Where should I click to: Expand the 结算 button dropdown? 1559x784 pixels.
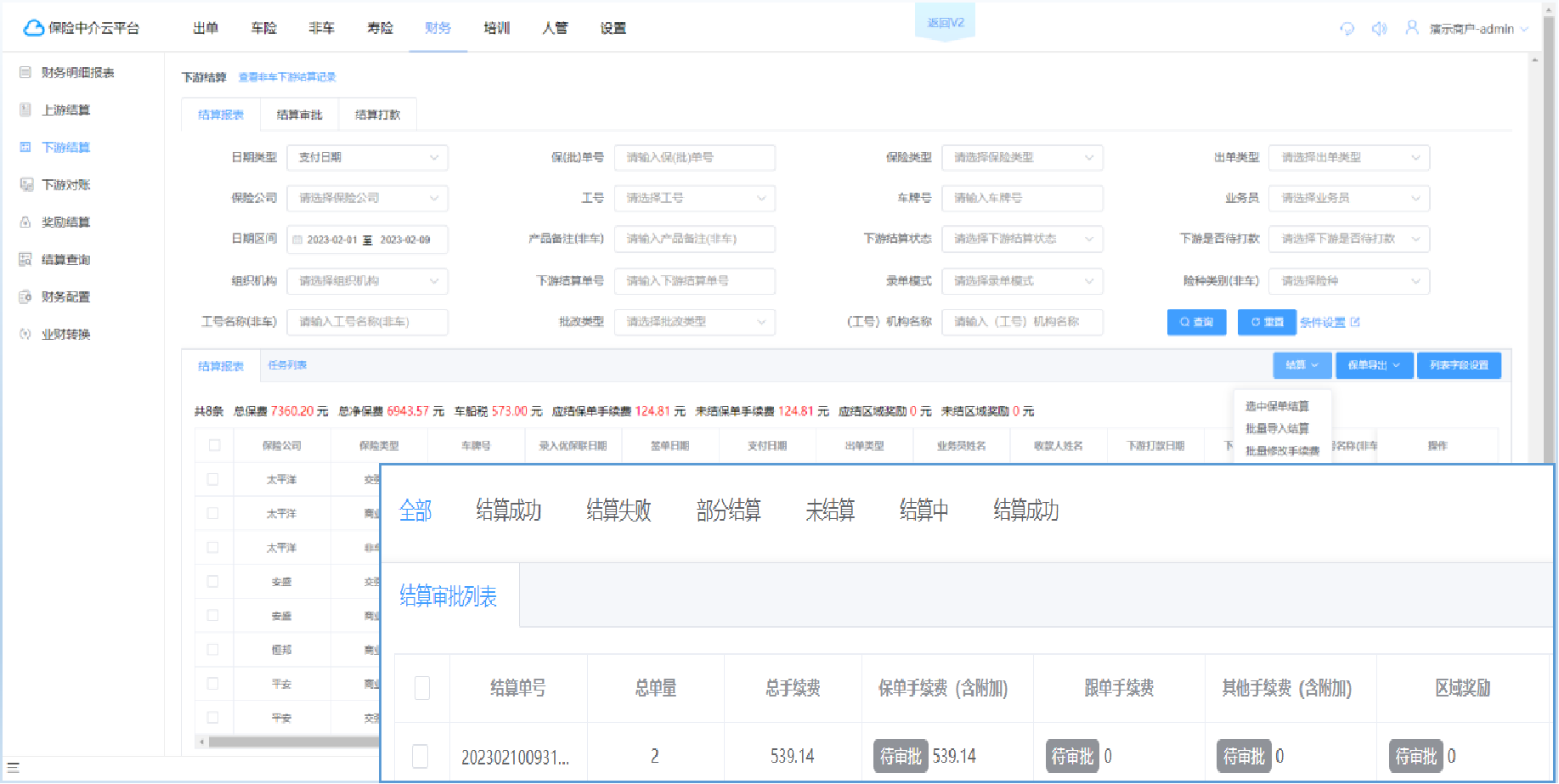click(x=1302, y=365)
